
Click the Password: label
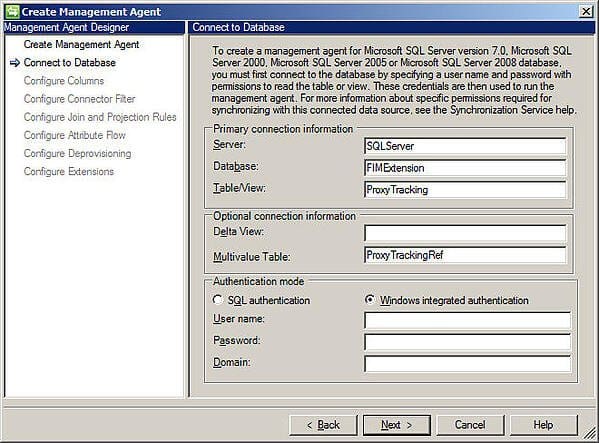click(236, 340)
